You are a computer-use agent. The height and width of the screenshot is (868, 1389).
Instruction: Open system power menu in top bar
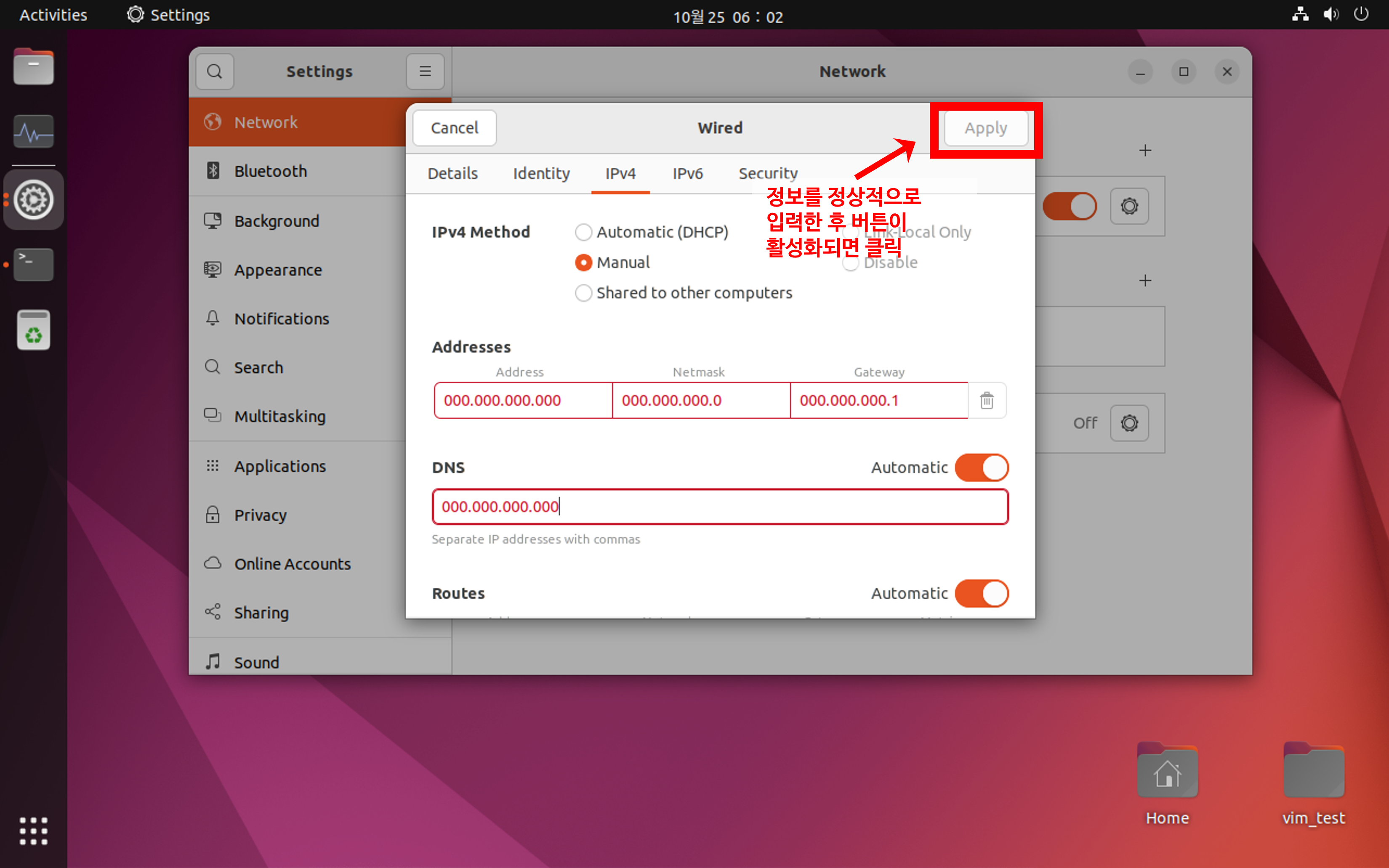[1361, 14]
